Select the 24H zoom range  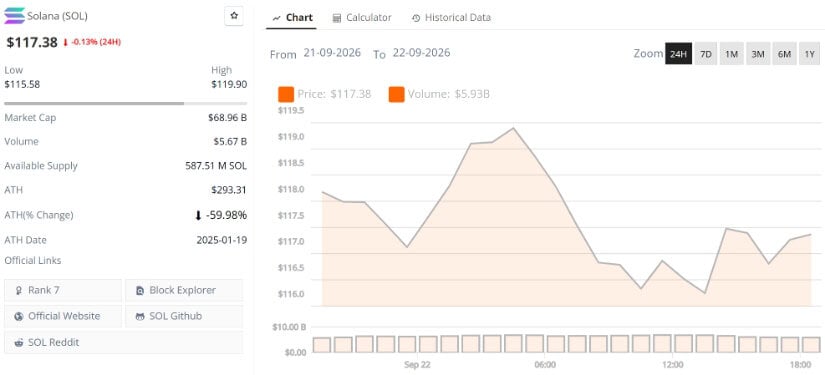pyautogui.click(x=678, y=54)
